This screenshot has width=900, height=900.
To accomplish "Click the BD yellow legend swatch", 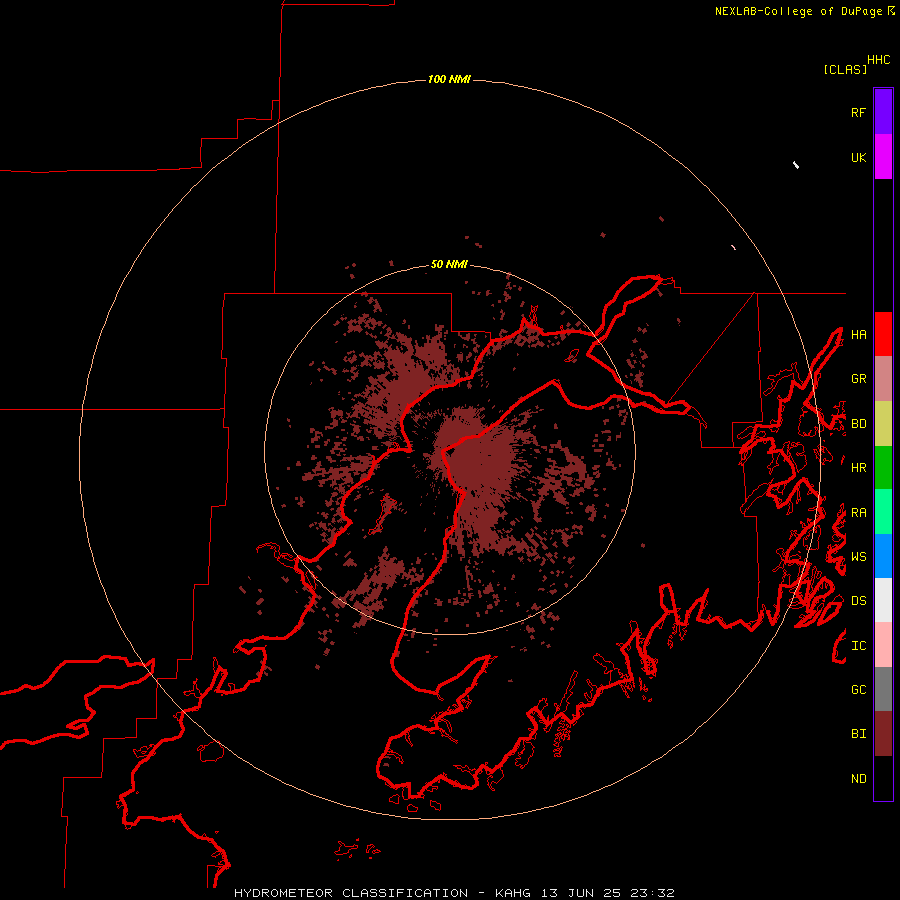I will pyautogui.click(x=883, y=423).
